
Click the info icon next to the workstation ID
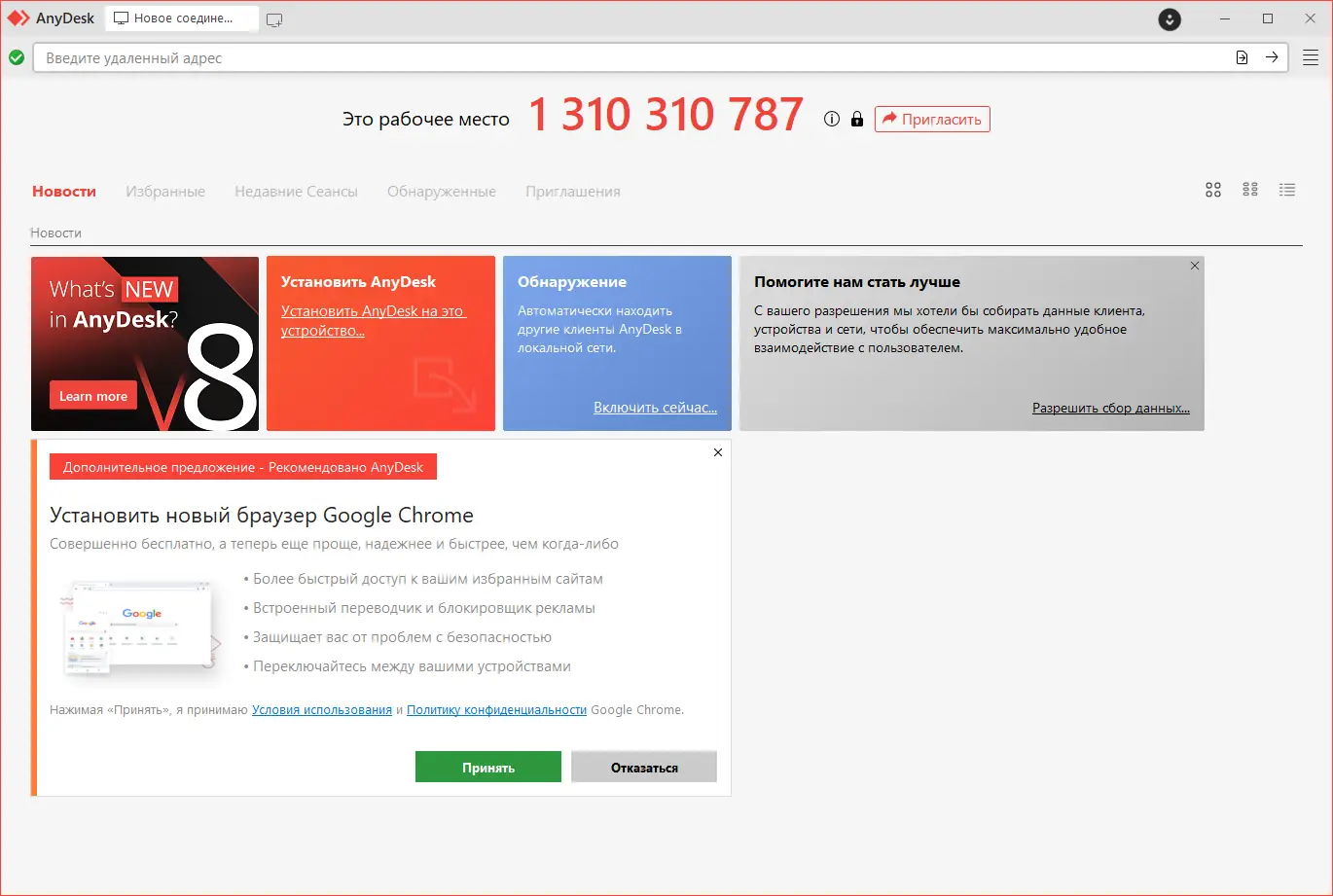coord(831,119)
